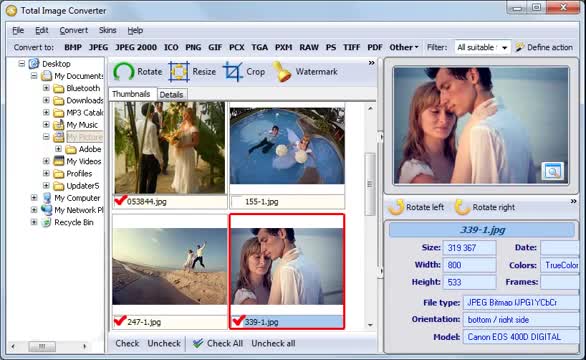
Task: Convert to PDF format
Action: [375, 47]
